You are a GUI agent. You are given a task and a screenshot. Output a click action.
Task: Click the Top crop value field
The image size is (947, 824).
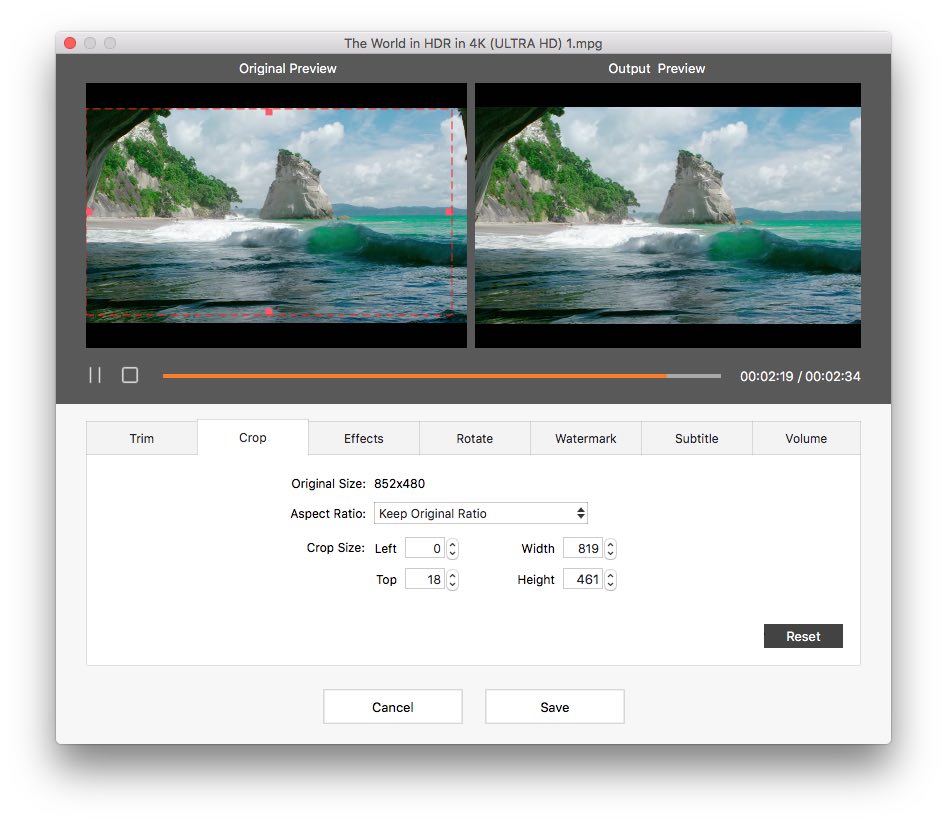coord(425,579)
